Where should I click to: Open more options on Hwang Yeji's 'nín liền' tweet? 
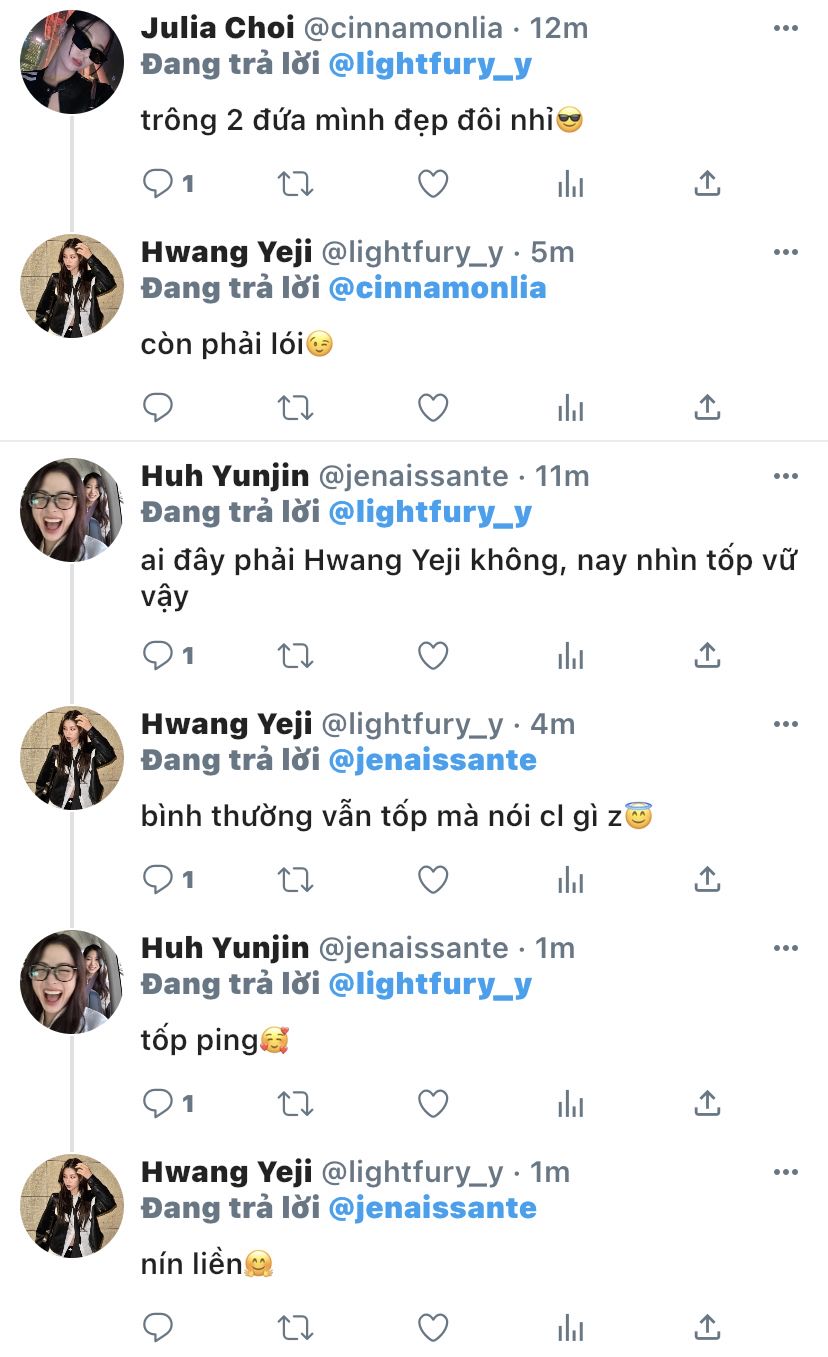point(786,1172)
